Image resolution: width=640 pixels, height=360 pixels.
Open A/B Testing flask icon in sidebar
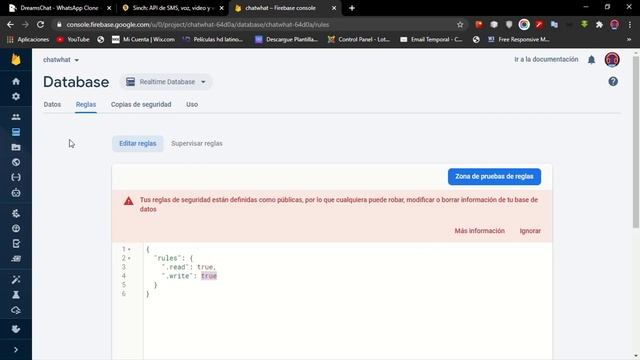pyautogui.click(x=16, y=295)
